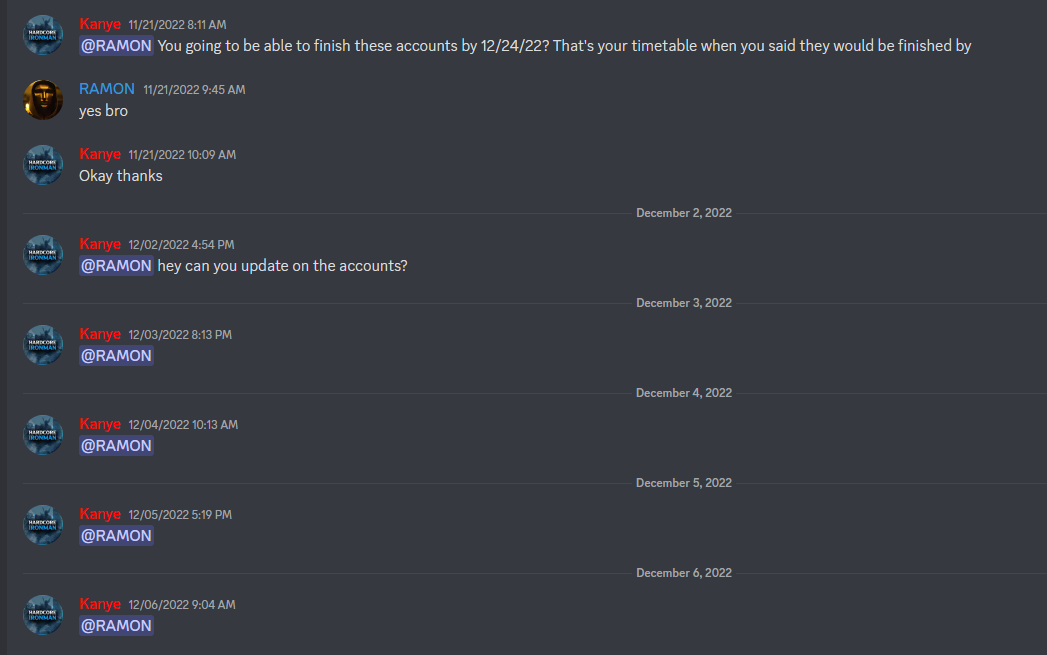Click the December 2, 2022 date divider
1047x655 pixels.
pos(684,213)
